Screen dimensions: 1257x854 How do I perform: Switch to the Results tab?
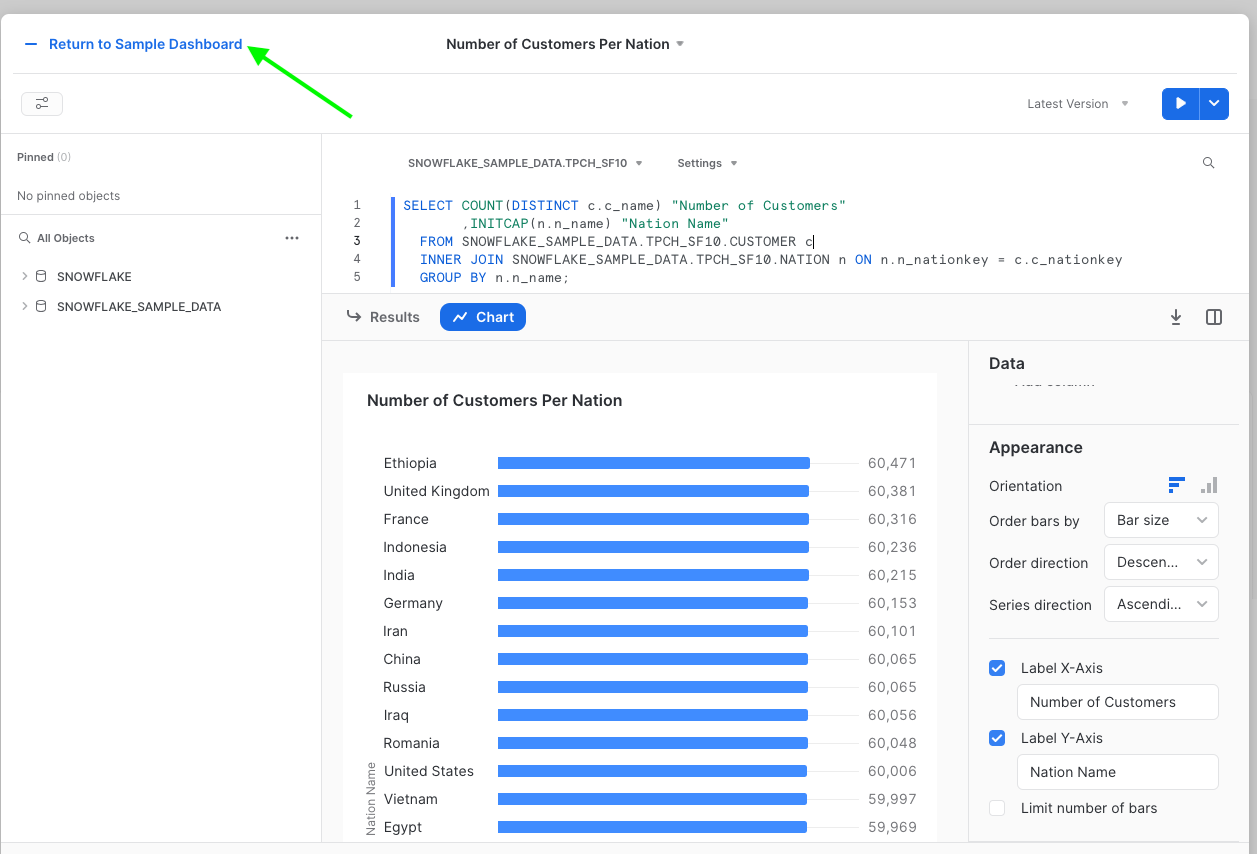pyautogui.click(x=383, y=317)
